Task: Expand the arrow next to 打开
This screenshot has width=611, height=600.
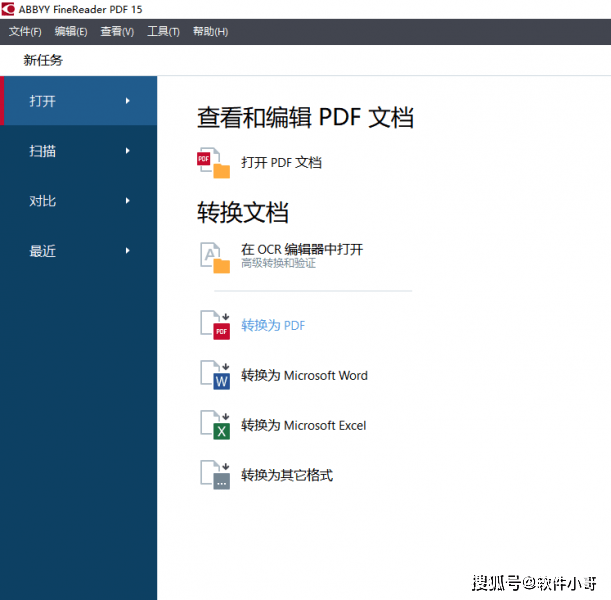Action: [x=127, y=101]
